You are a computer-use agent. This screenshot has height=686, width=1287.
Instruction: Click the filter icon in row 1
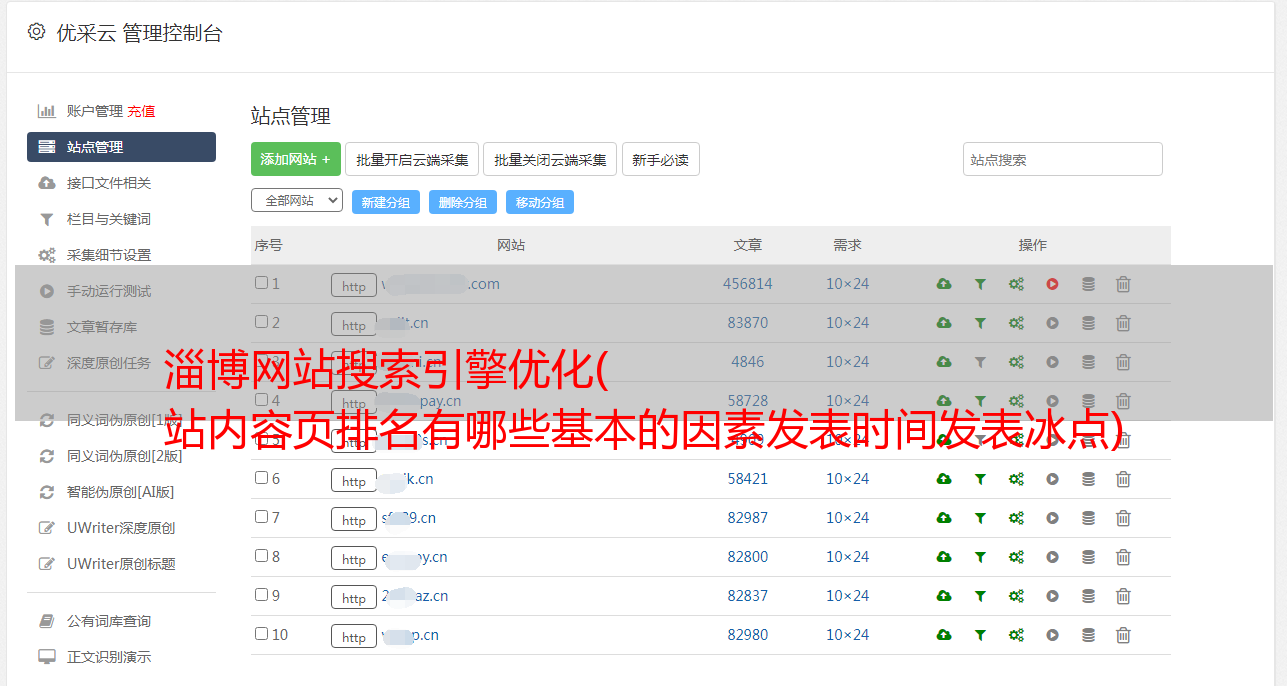(980, 284)
